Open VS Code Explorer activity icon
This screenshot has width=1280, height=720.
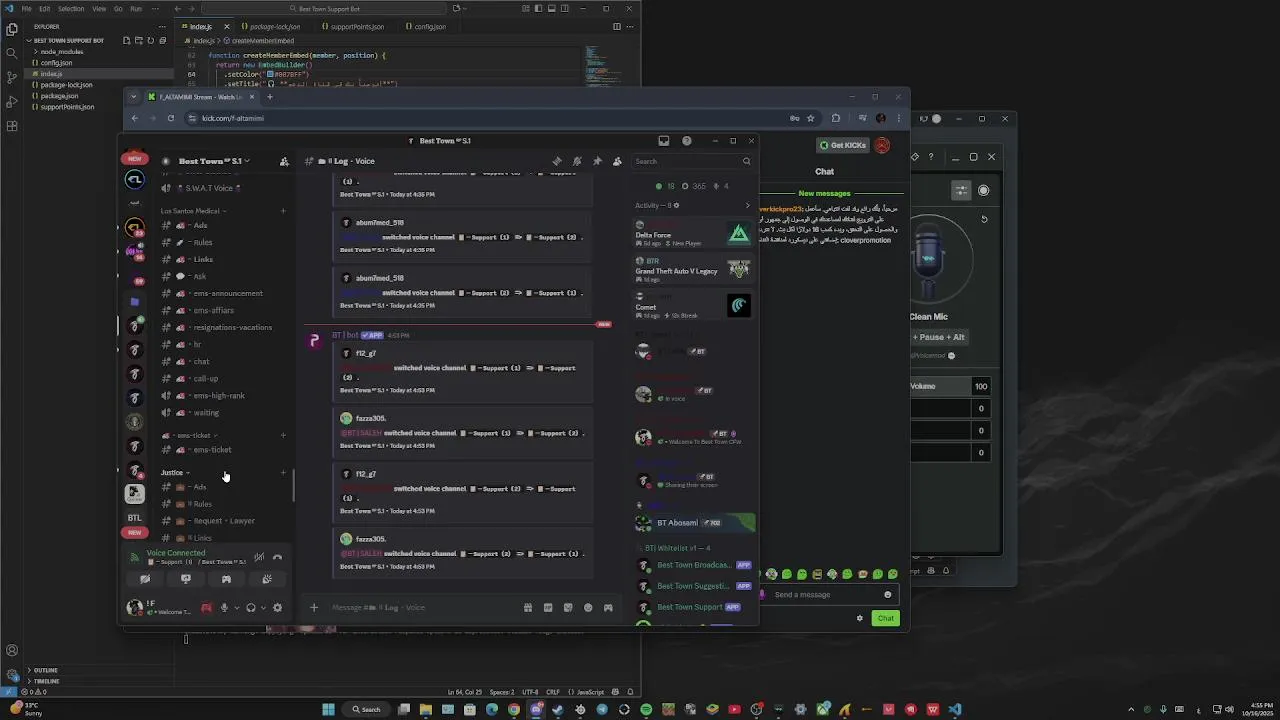pyautogui.click(x=12, y=30)
